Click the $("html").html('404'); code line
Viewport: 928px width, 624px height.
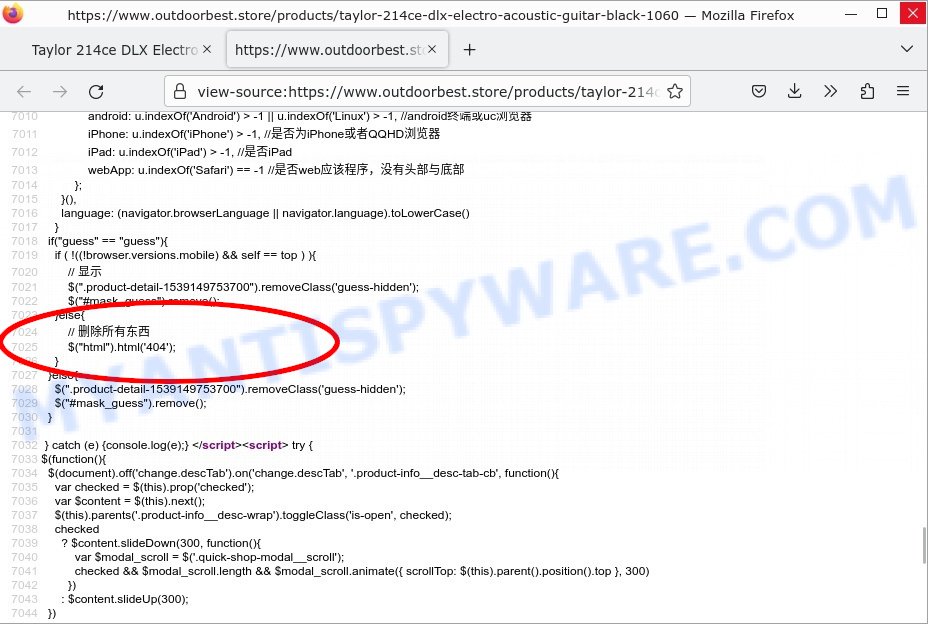[x=122, y=347]
